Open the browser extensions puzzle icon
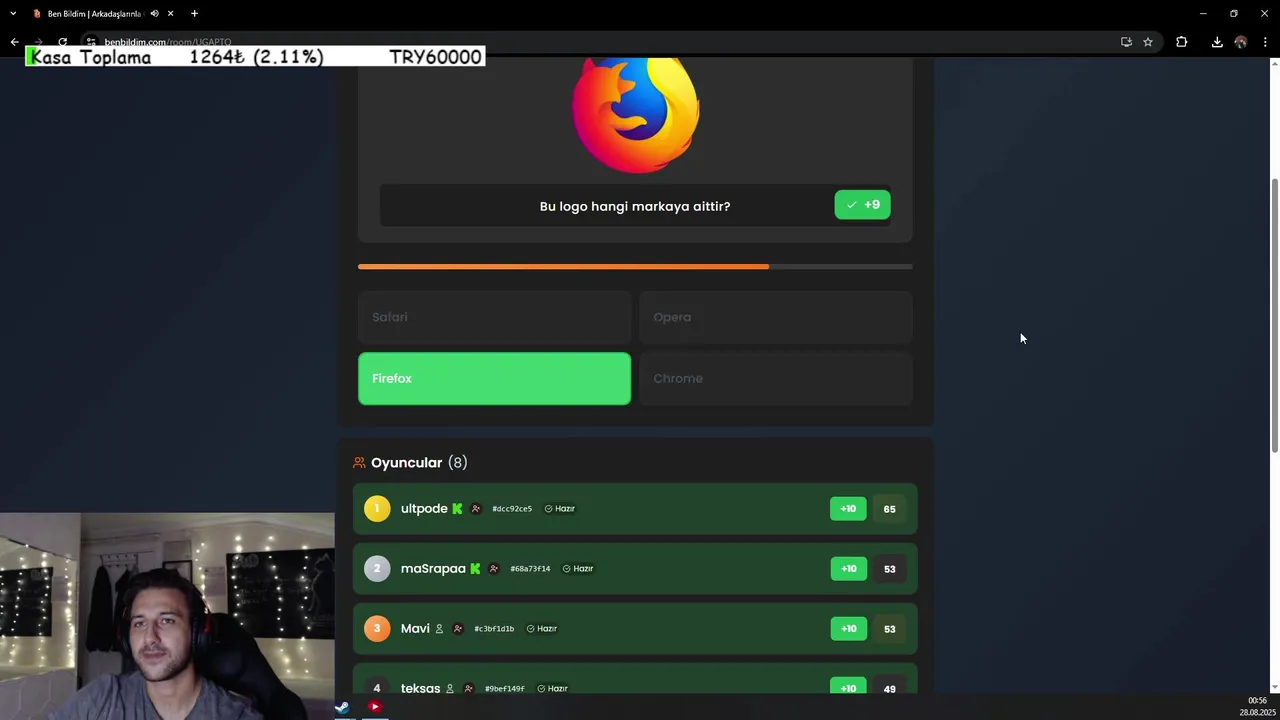The height and width of the screenshot is (720, 1280). click(x=1181, y=42)
